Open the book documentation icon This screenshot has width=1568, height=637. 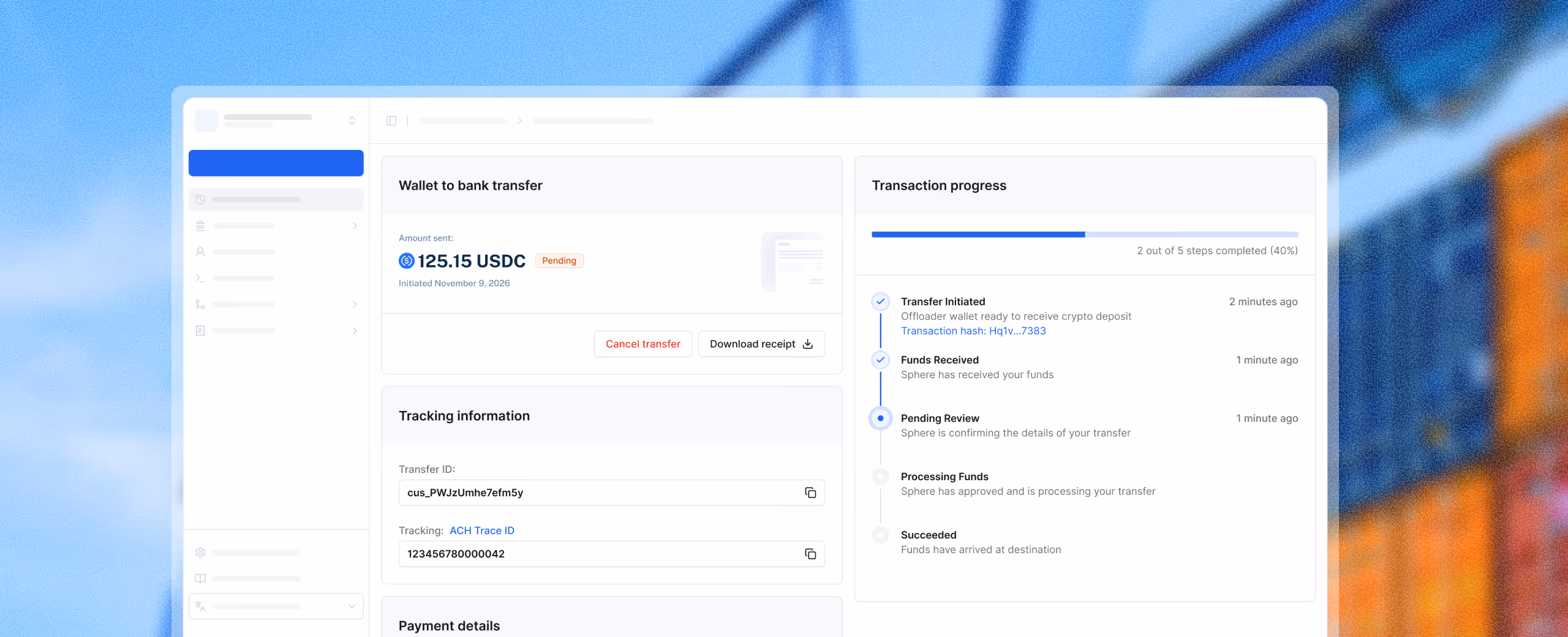pyautogui.click(x=200, y=578)
